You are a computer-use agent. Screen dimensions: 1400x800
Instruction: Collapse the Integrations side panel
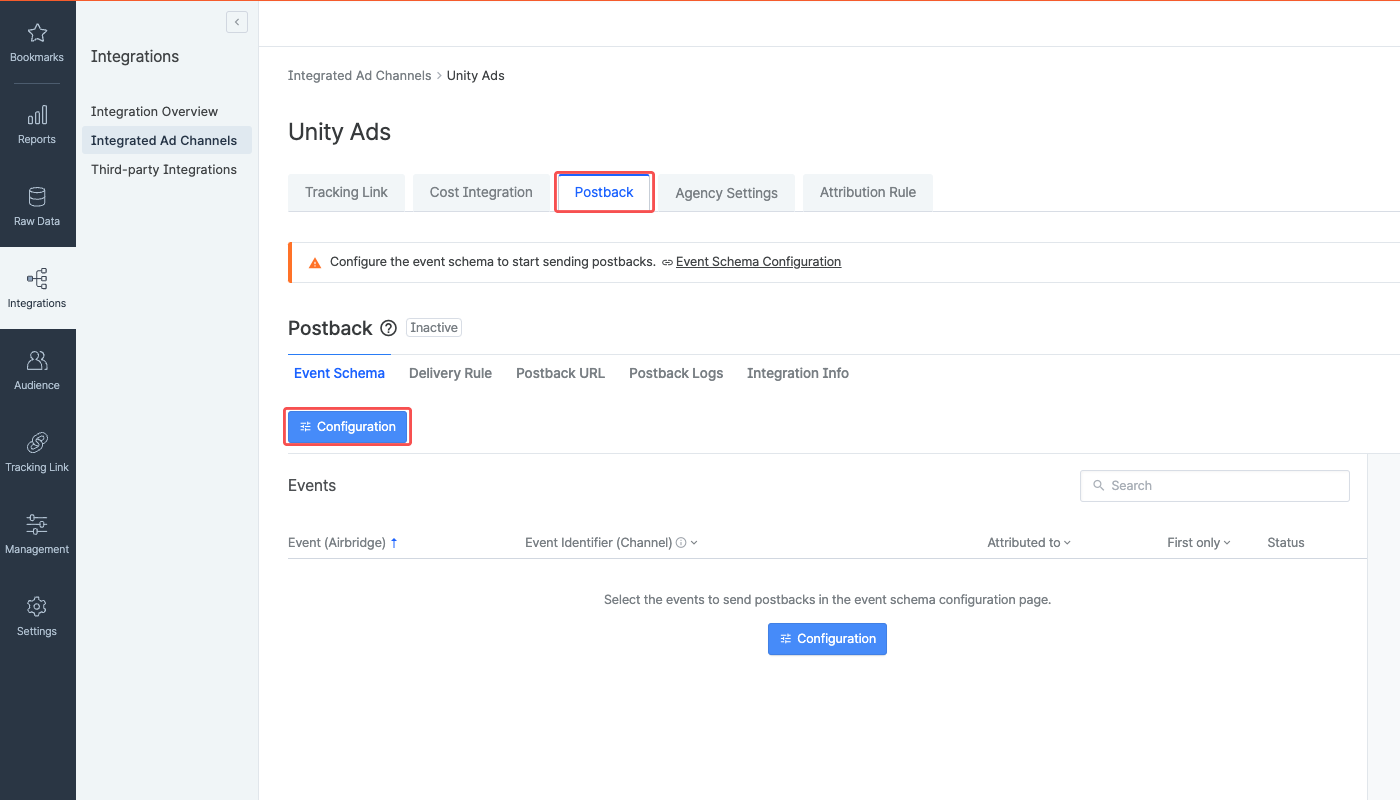tap(237, 21)
